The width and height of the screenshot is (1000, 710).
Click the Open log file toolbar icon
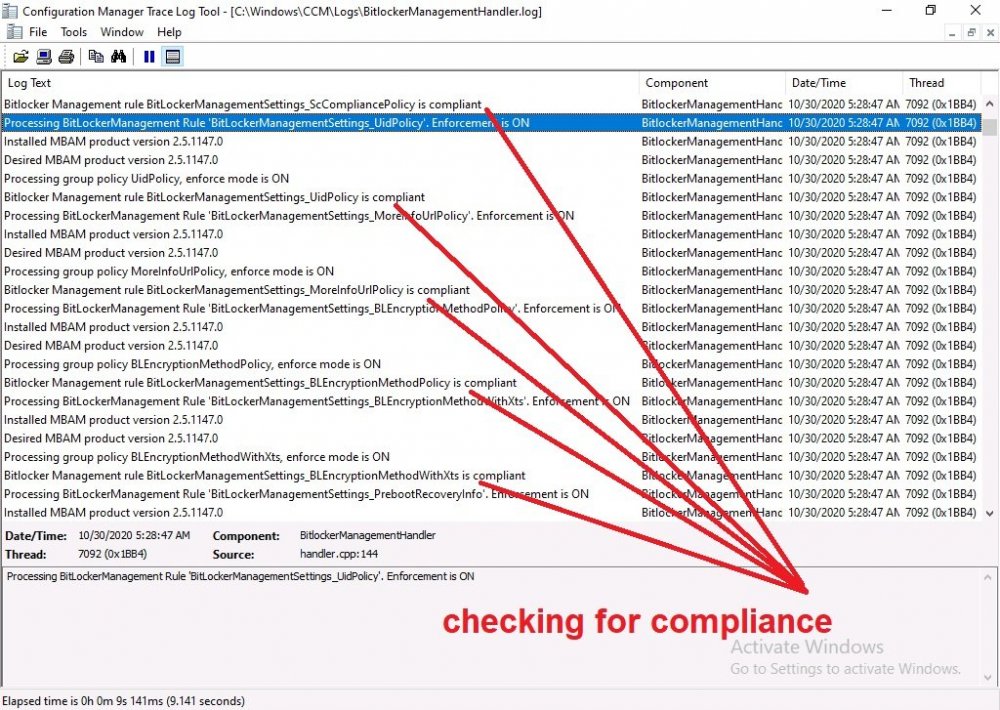[20, 57]
